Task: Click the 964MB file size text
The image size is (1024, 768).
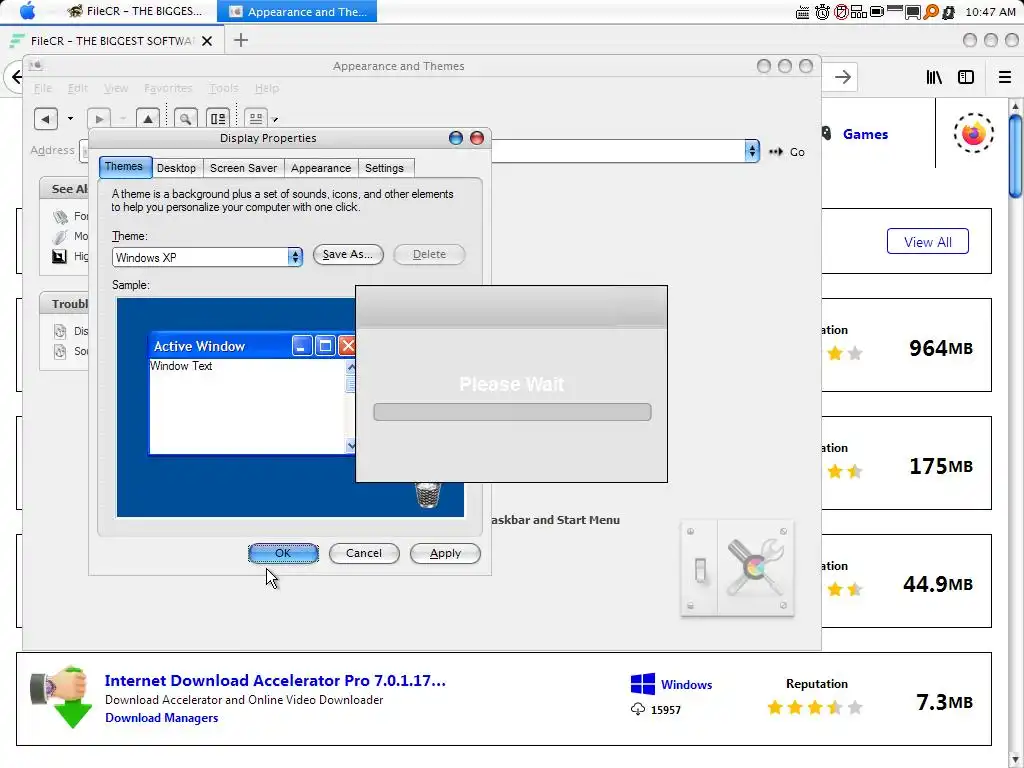Action: pyautogui.click(x=940, y=348)
